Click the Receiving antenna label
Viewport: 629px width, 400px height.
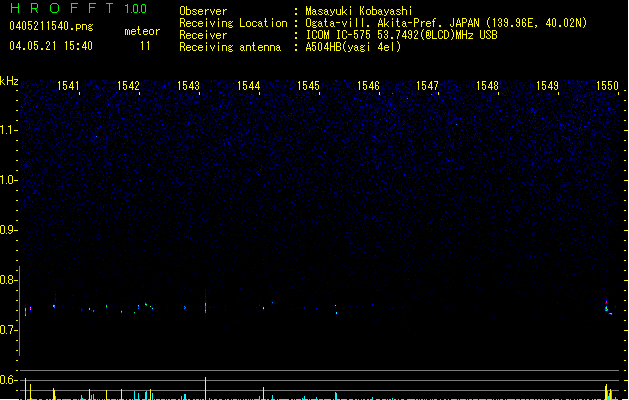pyautogui.click(x=230, y=47)
